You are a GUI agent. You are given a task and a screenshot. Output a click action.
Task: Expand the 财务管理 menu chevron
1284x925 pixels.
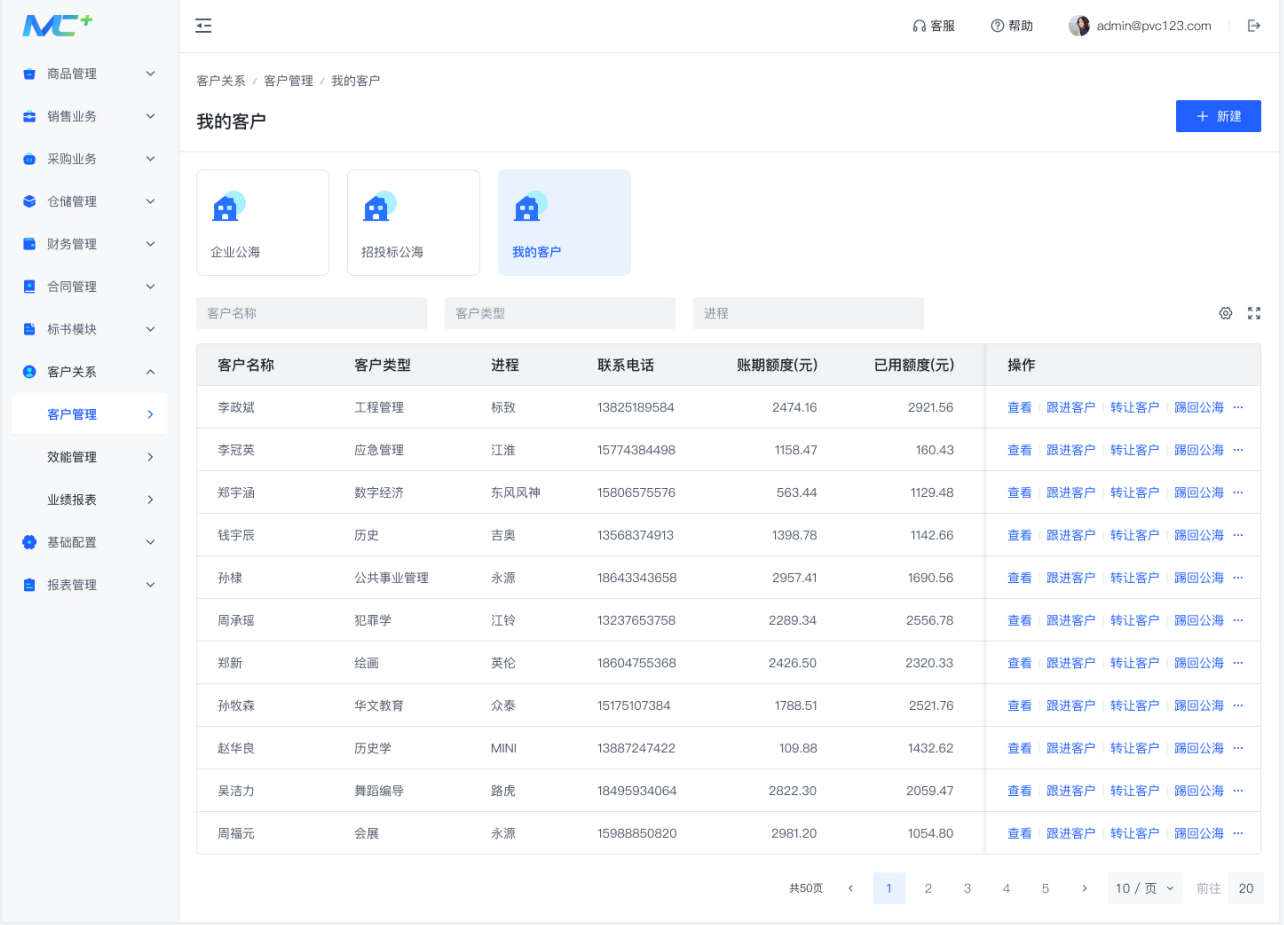tap(150, 244)
